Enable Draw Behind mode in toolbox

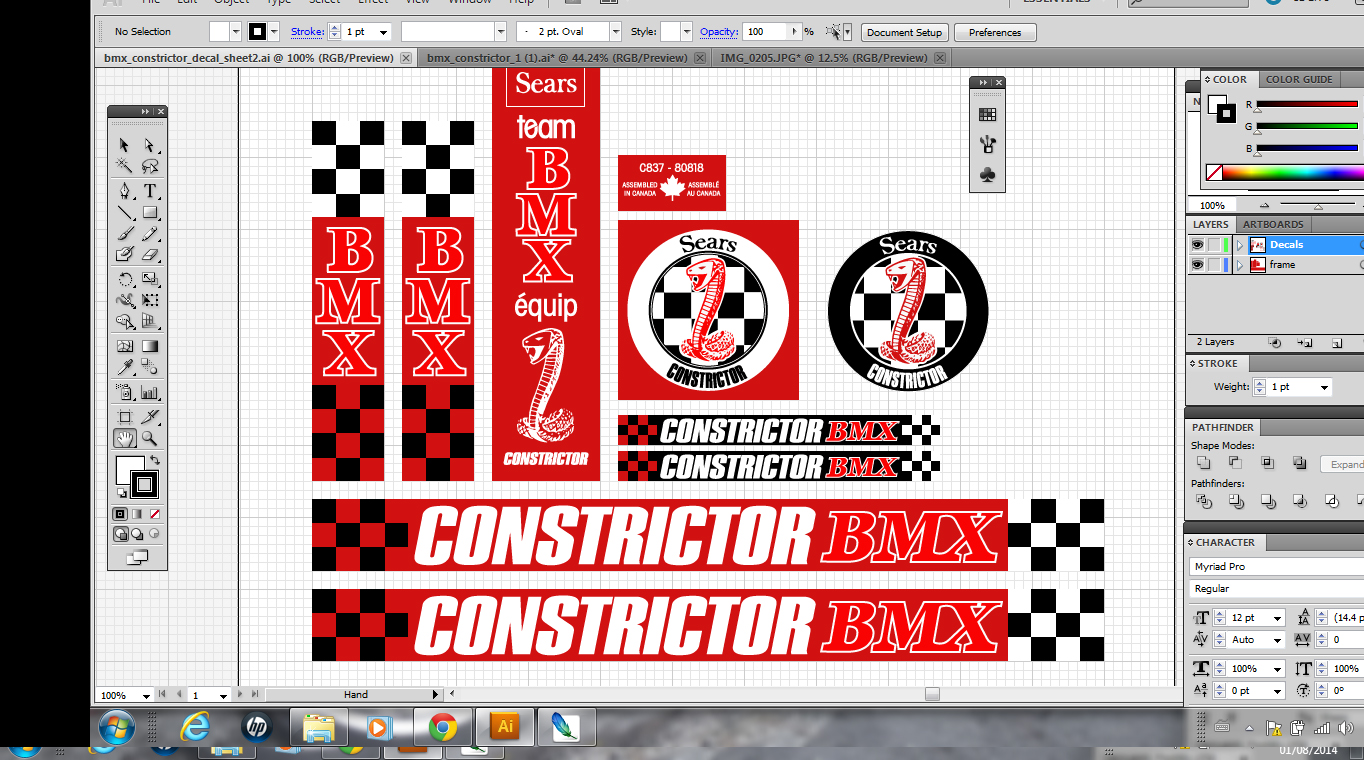pos(137,534)
